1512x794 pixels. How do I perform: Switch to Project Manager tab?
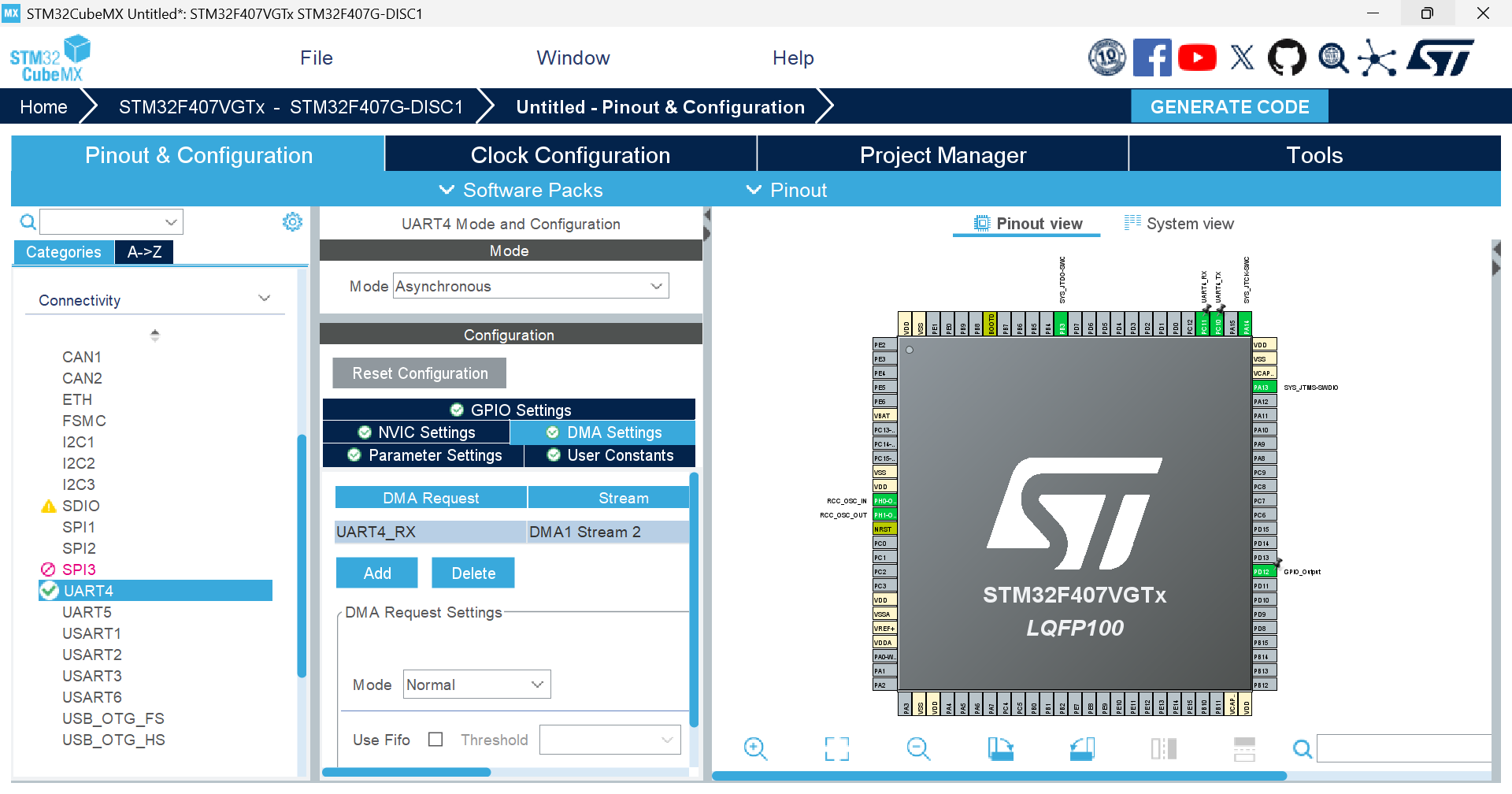(943, 154)
